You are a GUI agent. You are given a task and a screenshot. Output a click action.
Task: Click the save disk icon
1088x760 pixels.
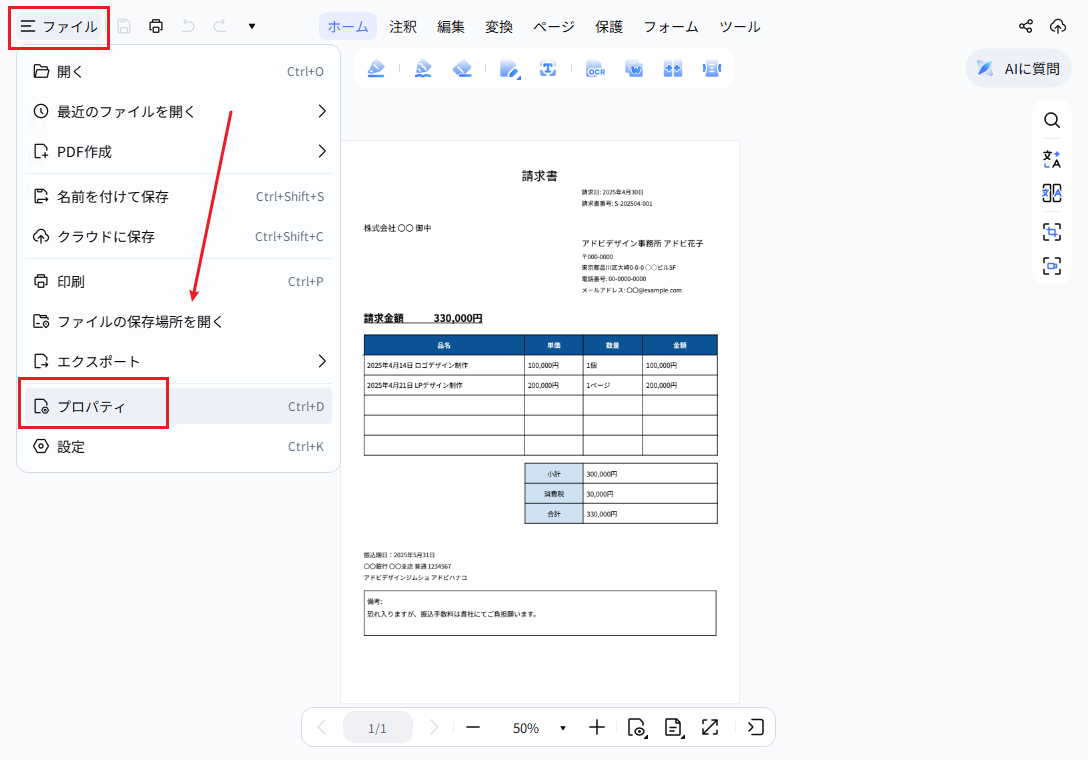pyautogui.click(x=124, y=26)
